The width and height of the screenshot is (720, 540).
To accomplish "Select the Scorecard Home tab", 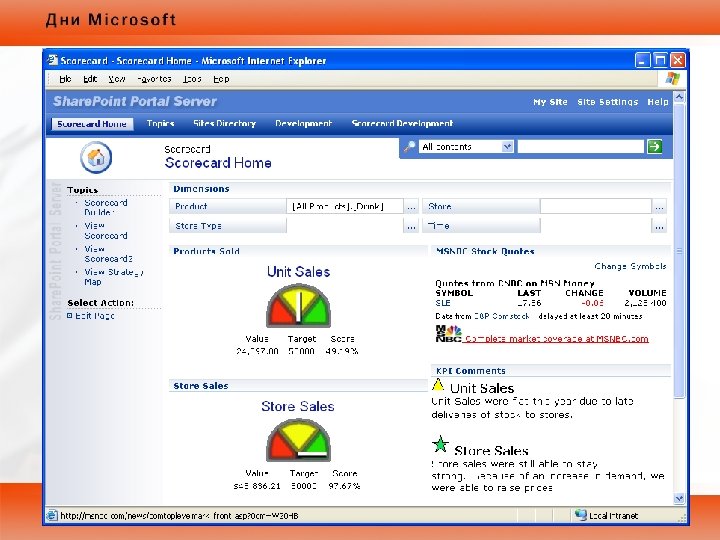I will tap(92, 124).
